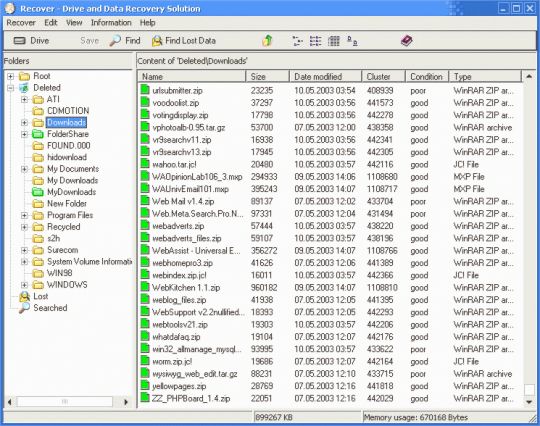Click folder tree horizontal scrollbar left arrow
Viewport: 540px width, 426px height.
pos(10,402)
